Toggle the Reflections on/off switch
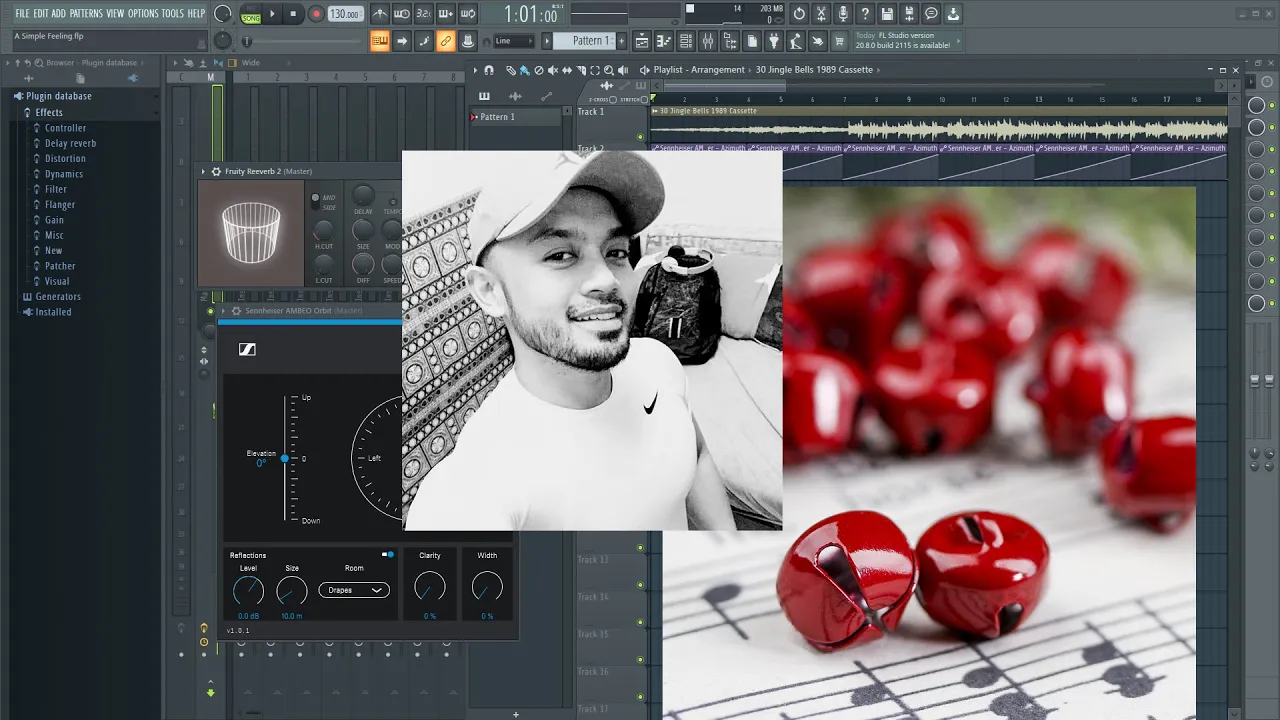This screenshot has width=1280, height=720. click(x=388, y=554)
